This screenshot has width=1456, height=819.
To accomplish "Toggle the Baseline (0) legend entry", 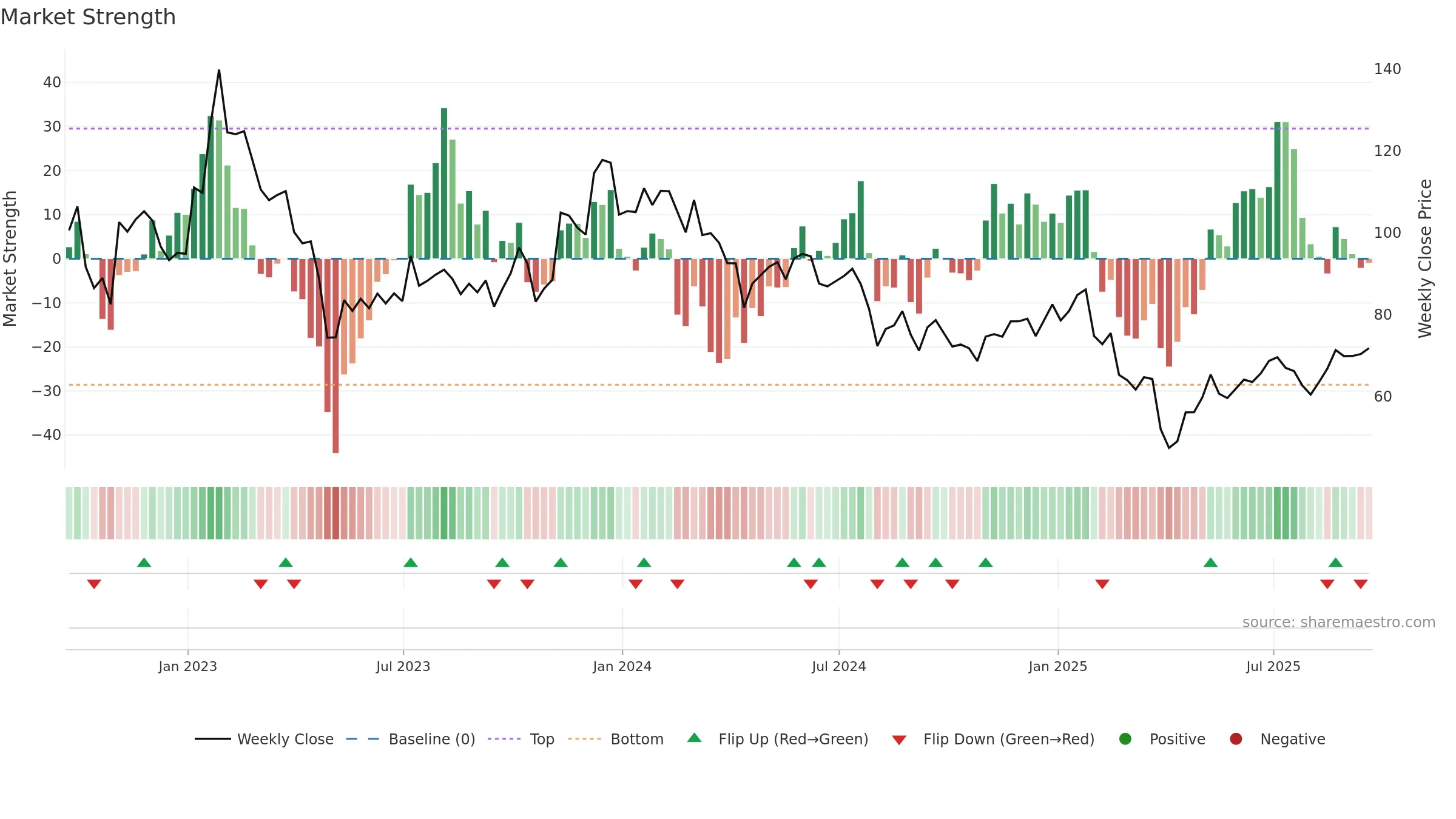I will pyautogui.click(x=411, y=739).
